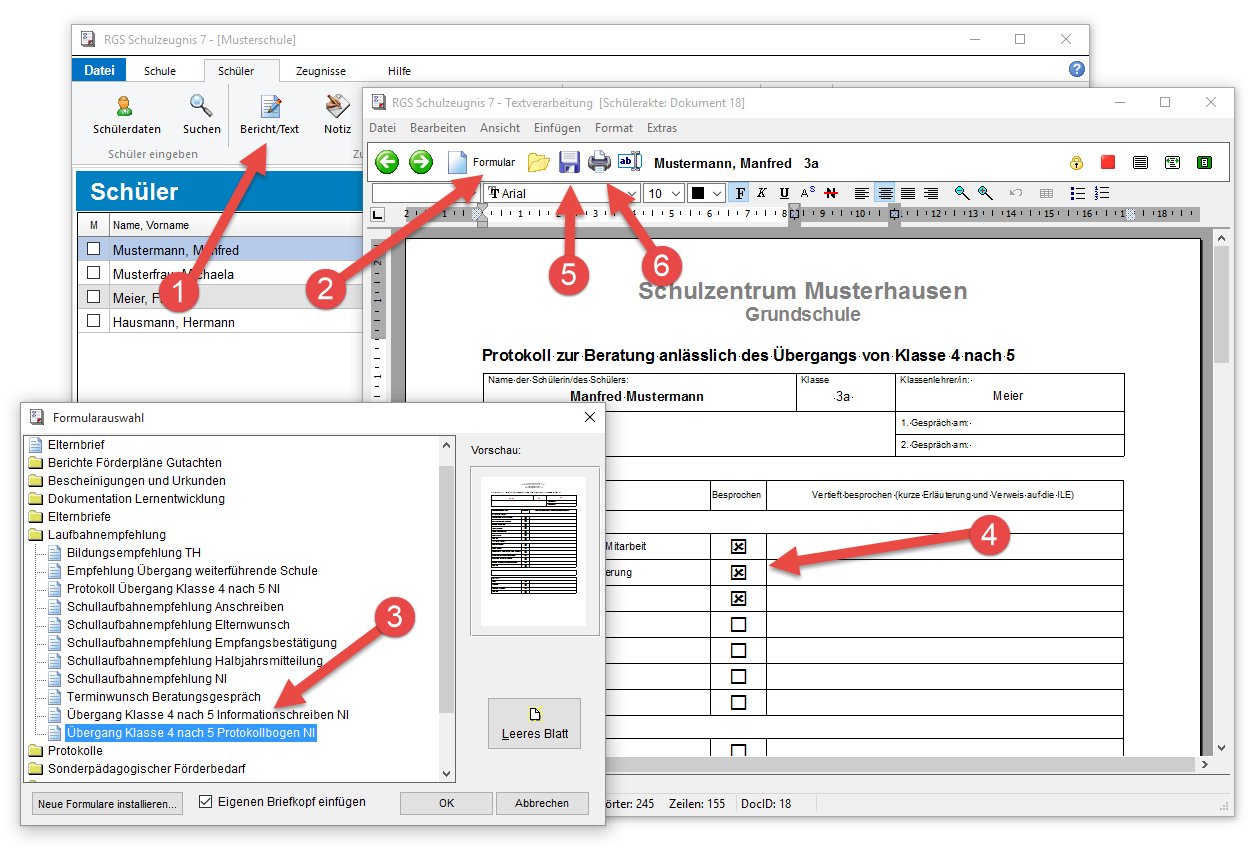The width and height of the screenshot is (1260, 858).
Task: Click the green forward arrow icon
Action: coord(421,162)
